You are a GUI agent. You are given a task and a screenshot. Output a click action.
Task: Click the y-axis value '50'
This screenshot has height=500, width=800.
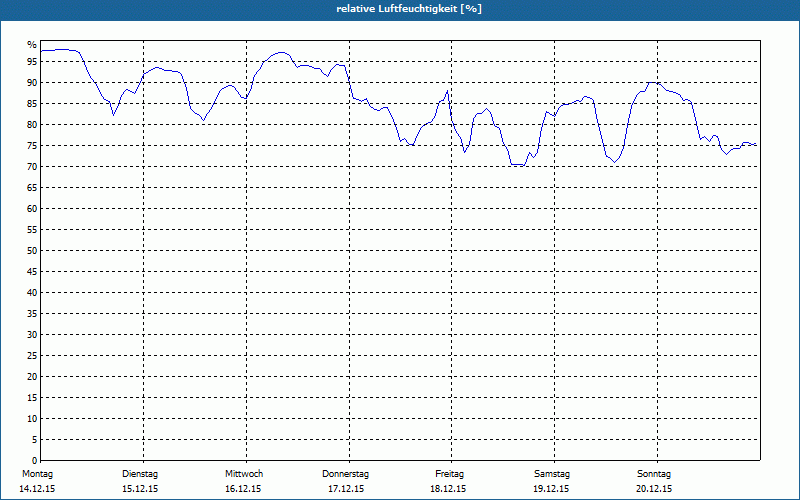32,251
